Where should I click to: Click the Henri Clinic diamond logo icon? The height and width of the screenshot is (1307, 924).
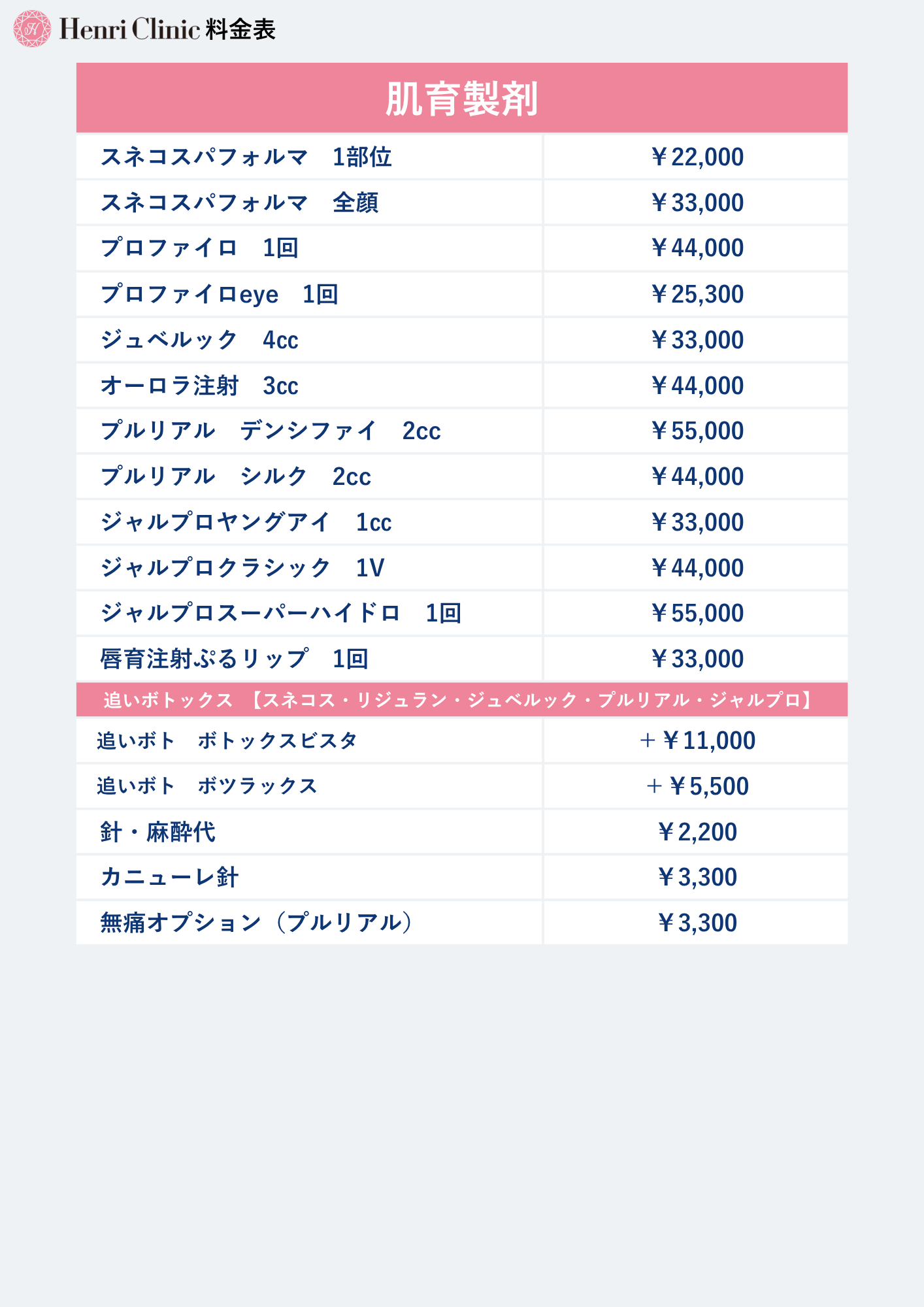coord(32,29)
